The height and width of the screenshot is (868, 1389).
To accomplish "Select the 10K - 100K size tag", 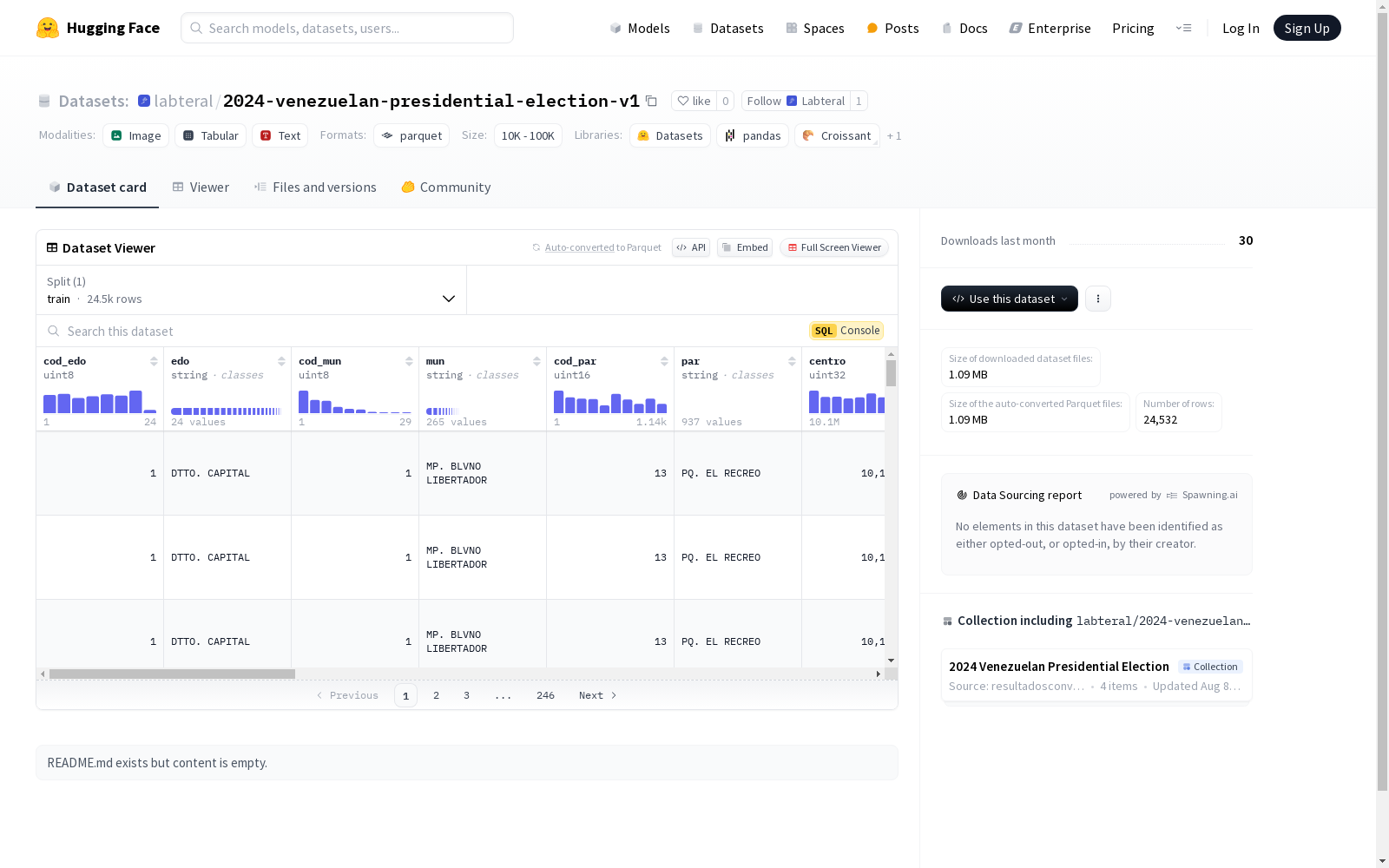I will 528,135.
